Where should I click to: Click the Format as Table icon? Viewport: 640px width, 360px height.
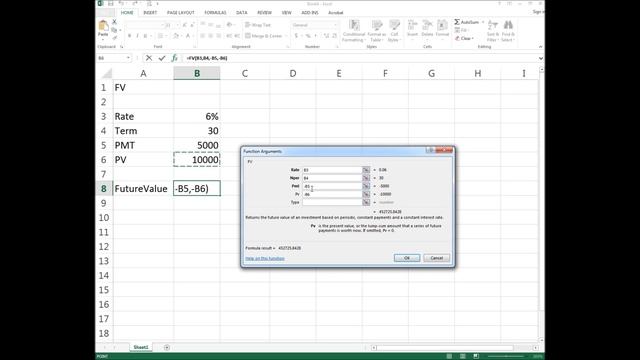(x=376, y=25)
